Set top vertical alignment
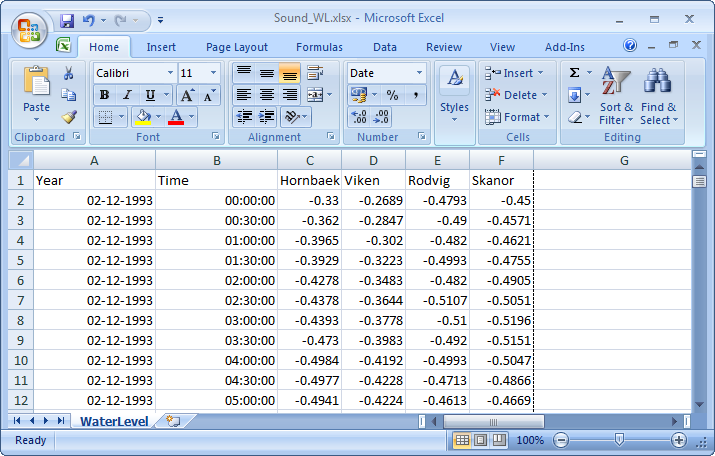This screenshot has height=456, width=715. point(244,72)
